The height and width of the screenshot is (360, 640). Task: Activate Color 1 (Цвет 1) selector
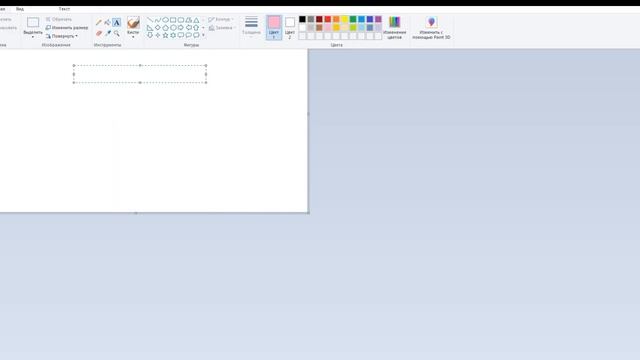point(274,27)
